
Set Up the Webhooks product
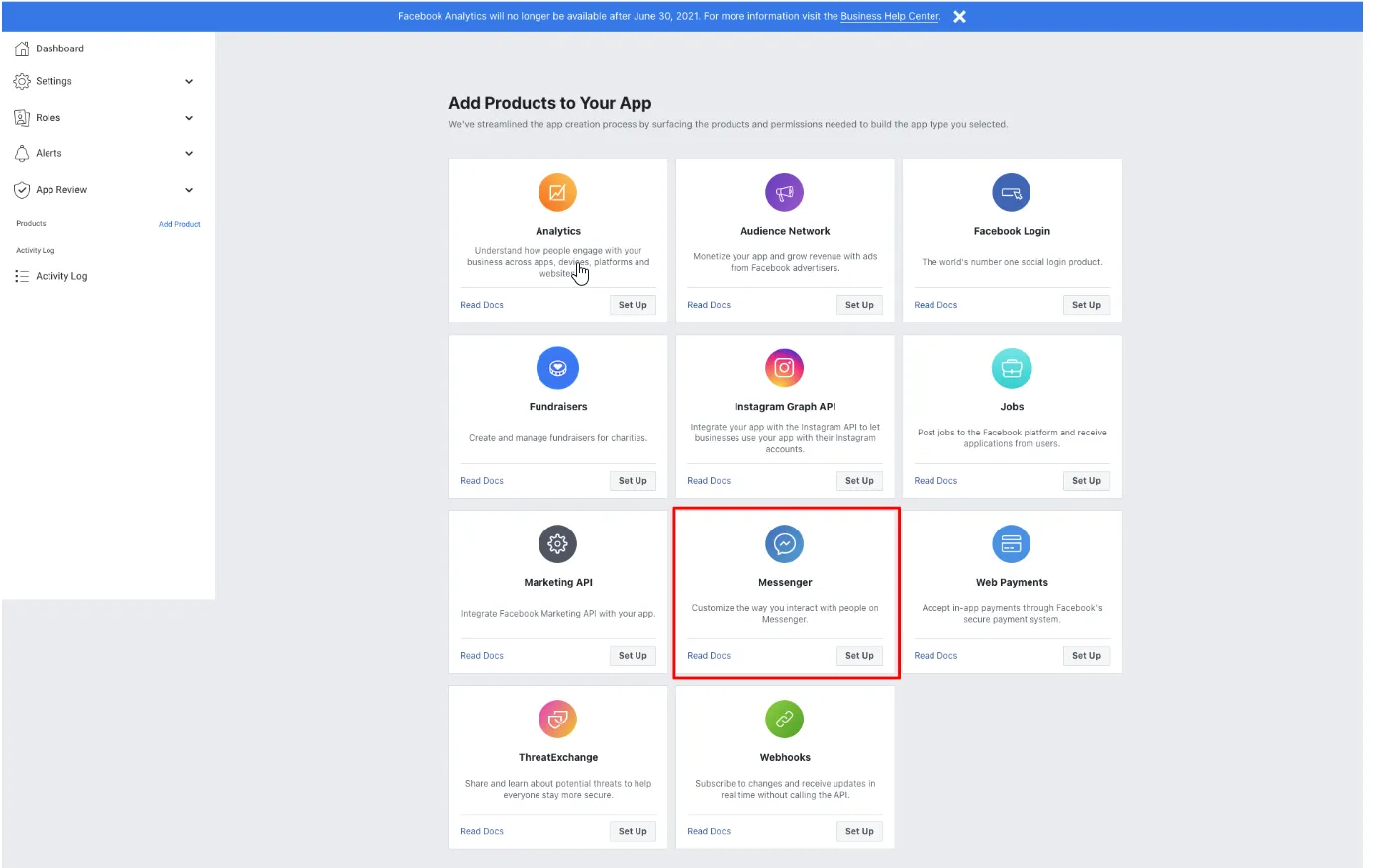pos(859,831)
